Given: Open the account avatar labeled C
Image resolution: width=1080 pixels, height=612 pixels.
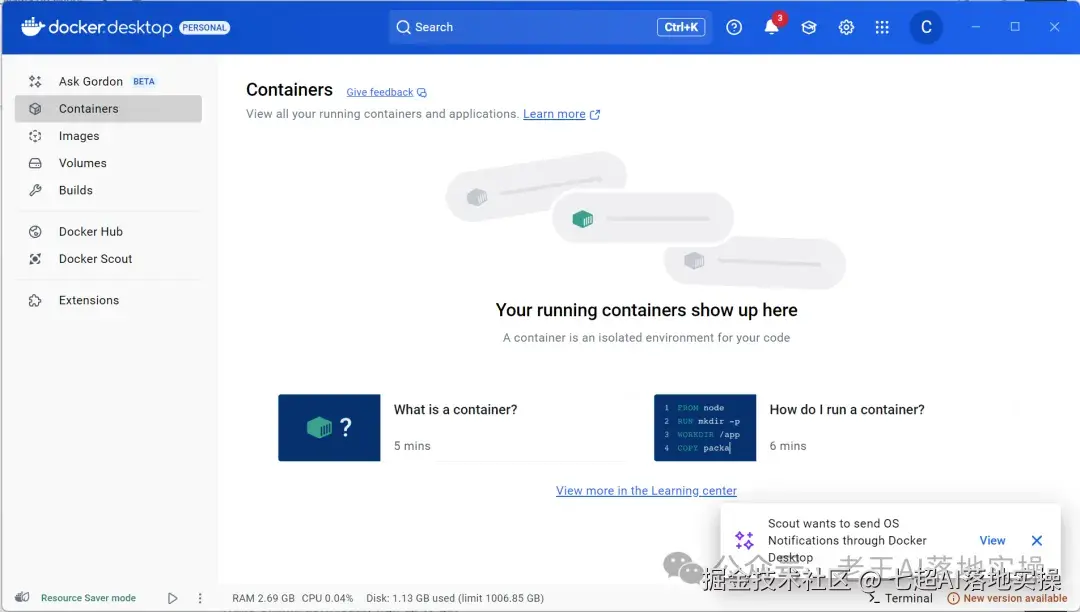Looking at the screenshot, I should [x=926, y=28].
